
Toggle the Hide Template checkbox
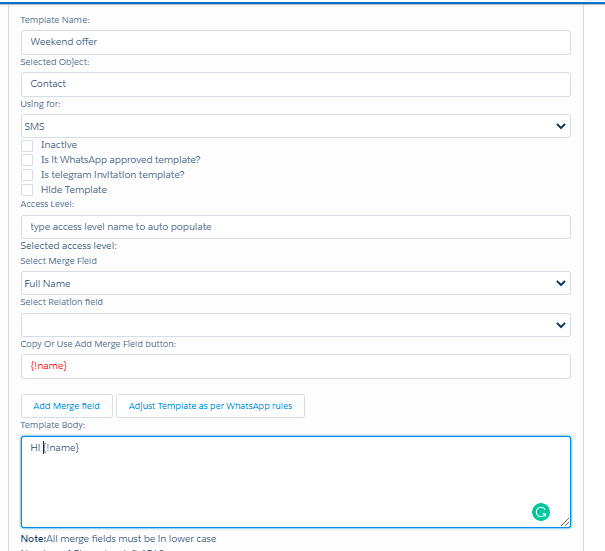[x=27, y=189]
